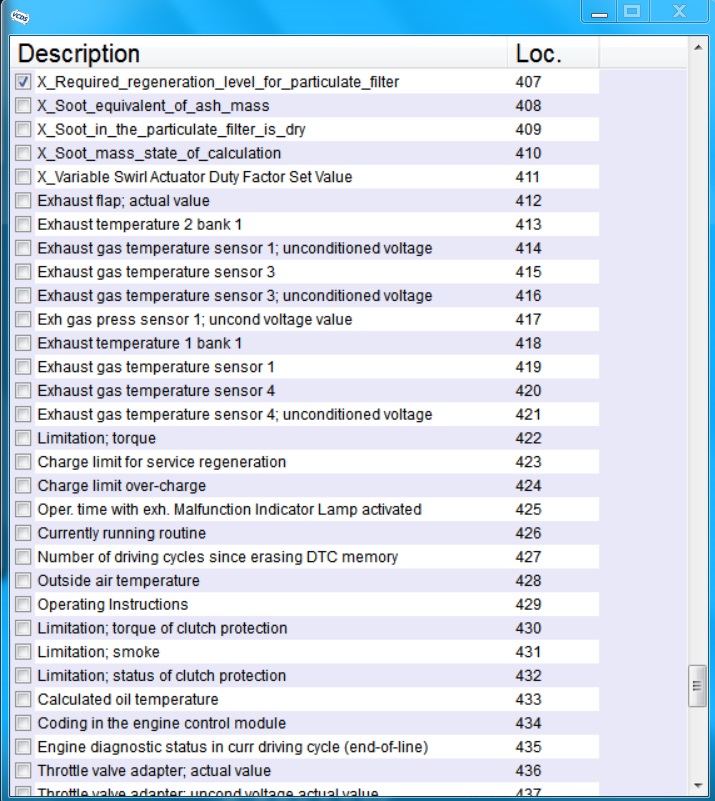Click the scrollbar down arrow
The image size is (715, 801).
coord(697,785)
